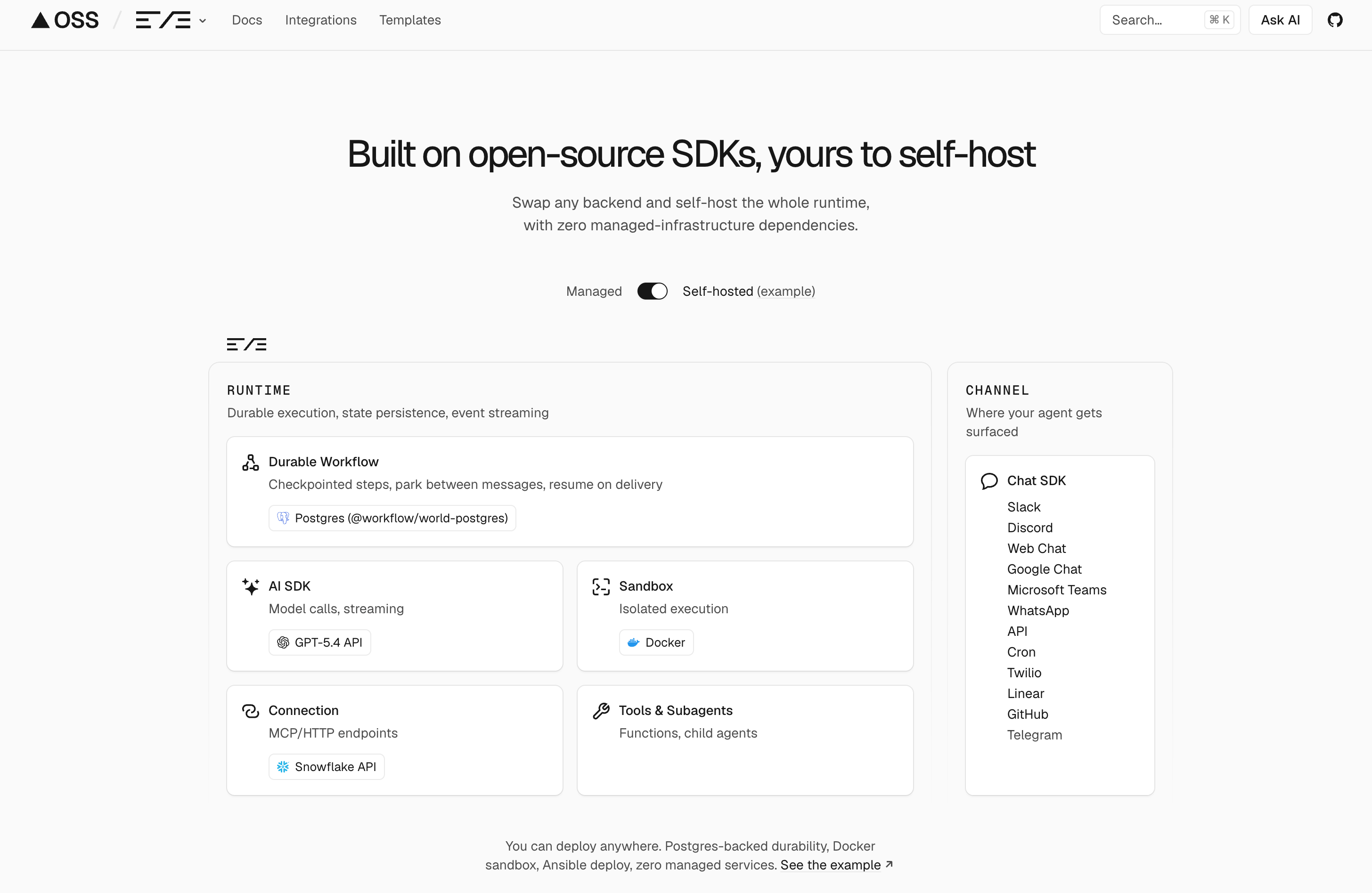Select Web Chat in the channel list
Screen dimensions: 1372x893
point(1037,549)
